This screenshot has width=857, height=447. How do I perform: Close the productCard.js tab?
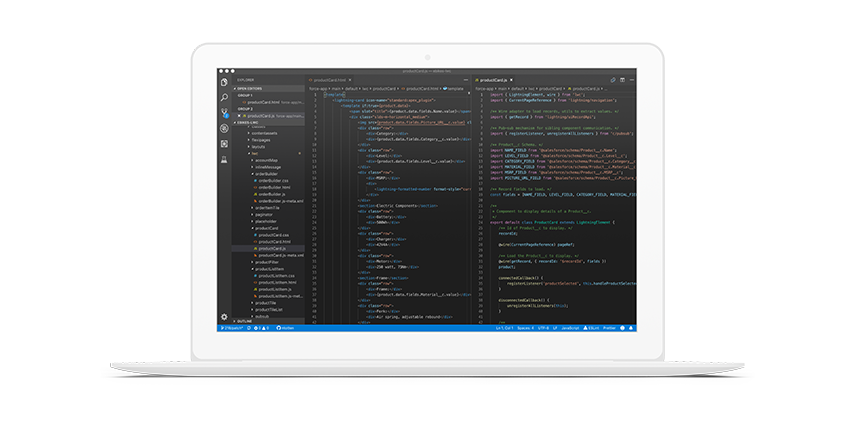click(511, 80)
